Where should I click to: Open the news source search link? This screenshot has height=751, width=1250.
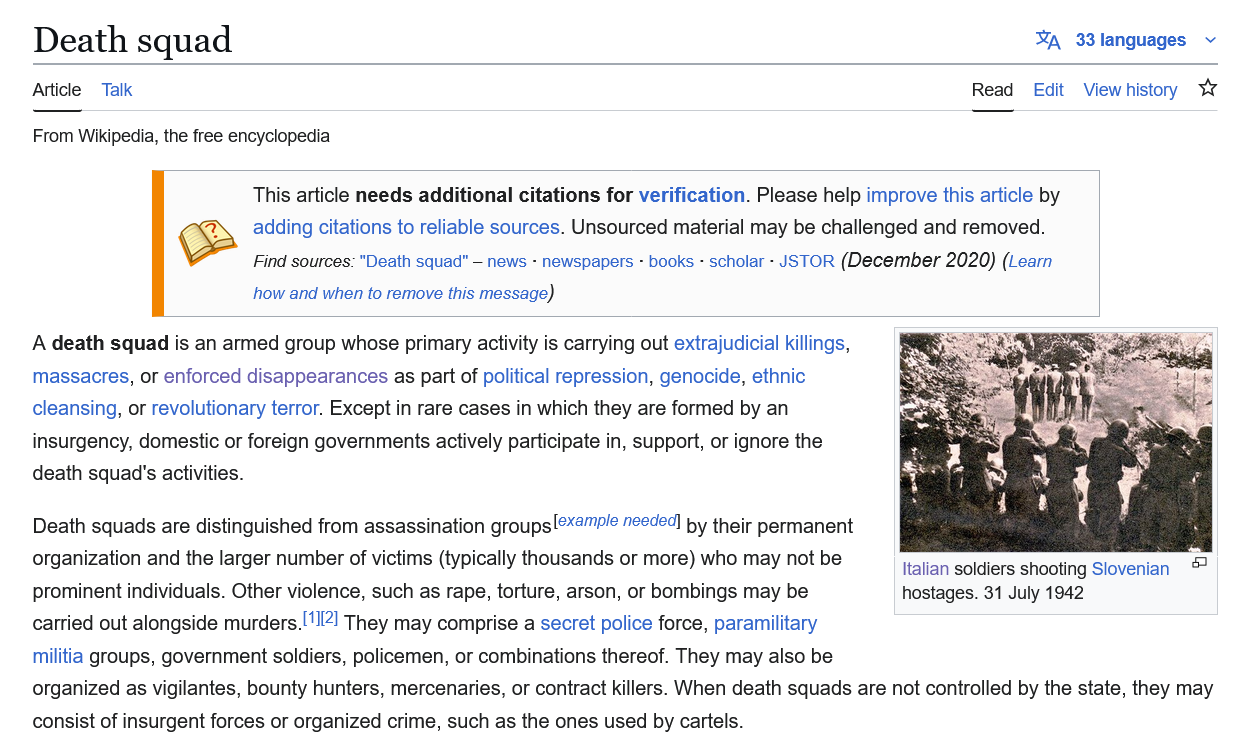[507, 261]
